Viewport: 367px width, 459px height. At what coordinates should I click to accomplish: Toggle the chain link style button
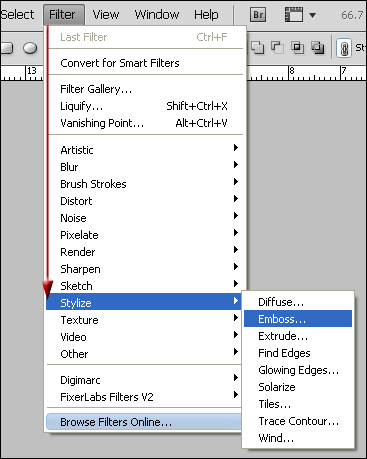point(344,48)
